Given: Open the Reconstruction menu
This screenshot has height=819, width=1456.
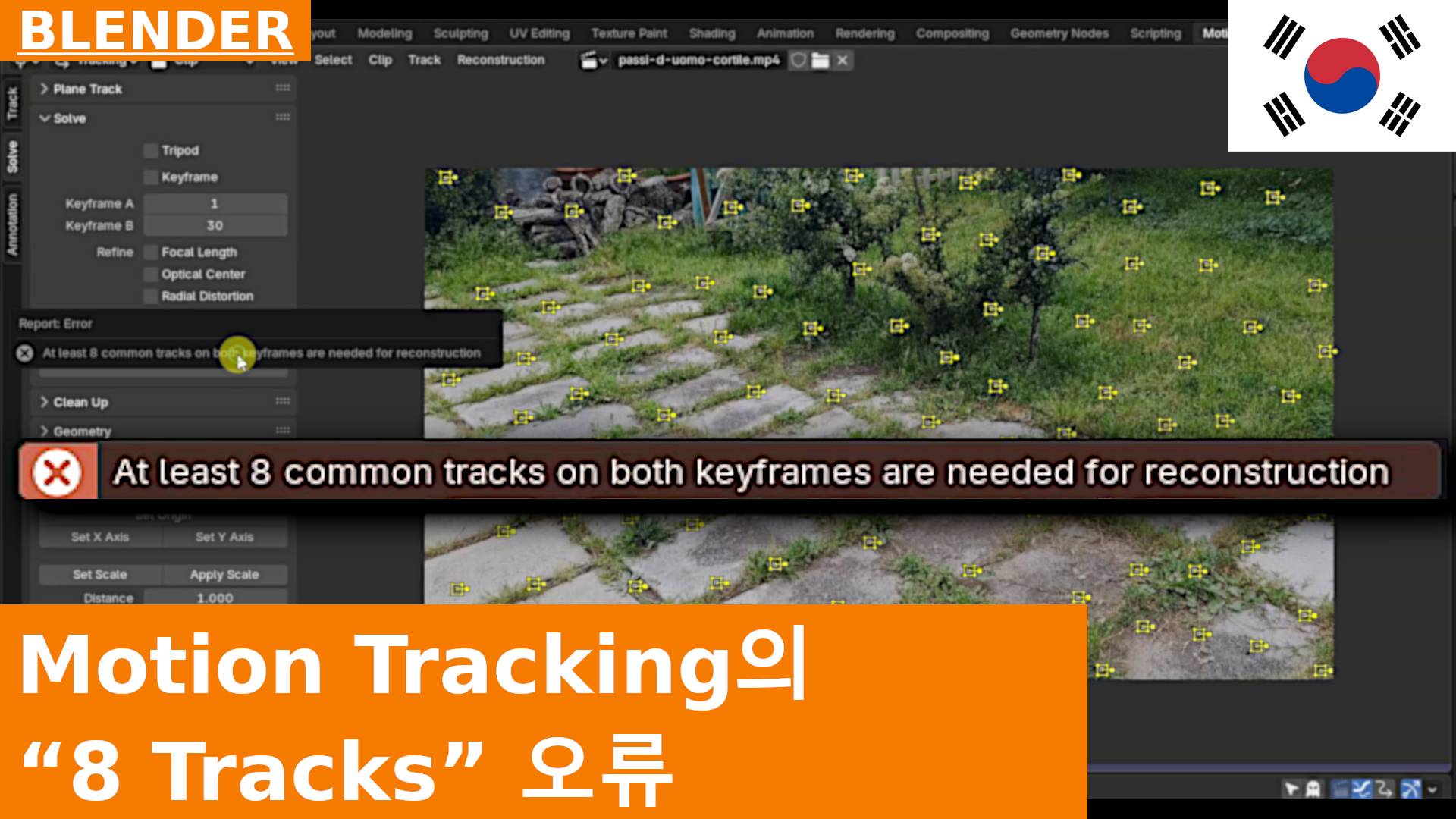Looking at the screenshot, I should [500, 60].
